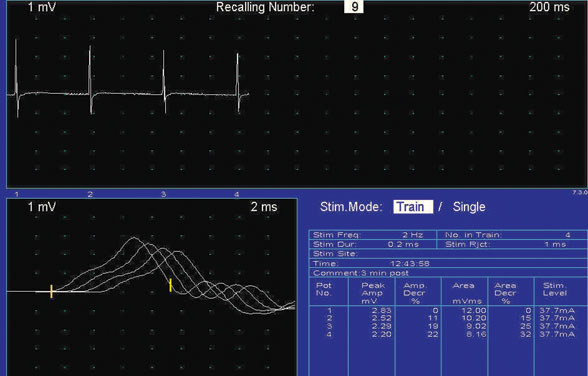The image size is (588, 376).
Task: Select the Train stimulation mode
Action: [413, 207]
